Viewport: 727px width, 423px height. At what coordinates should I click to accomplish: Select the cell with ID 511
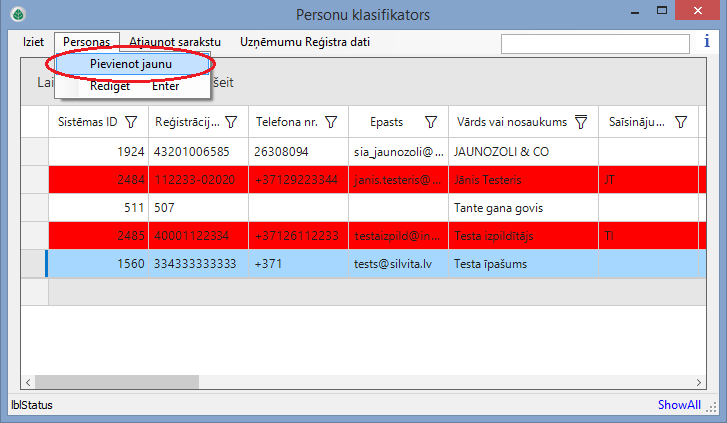click(98, 208)
